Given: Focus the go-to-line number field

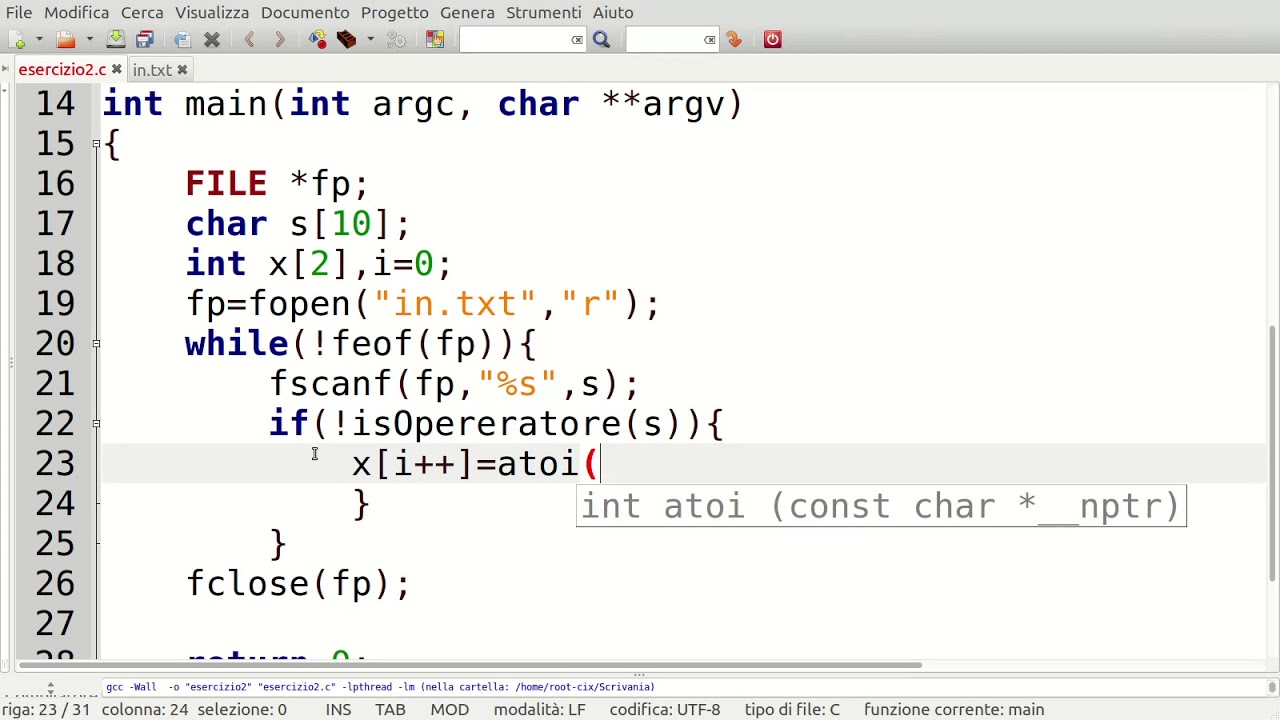Looking at the screenshot, I should click(x=664, y=40).
